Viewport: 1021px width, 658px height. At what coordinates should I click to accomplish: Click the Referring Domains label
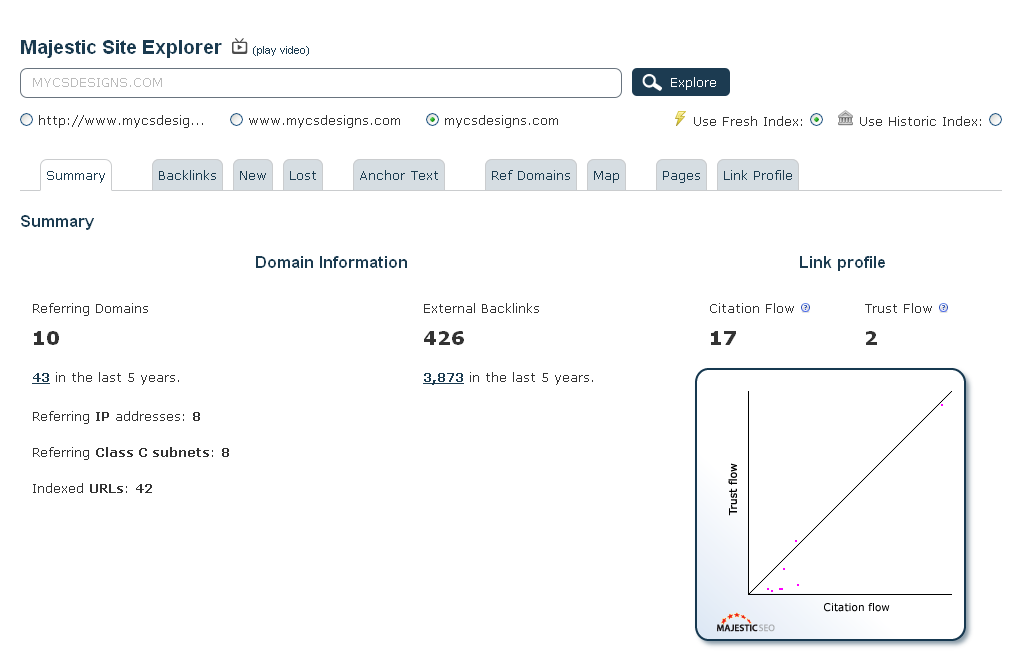tap(91, 308)
